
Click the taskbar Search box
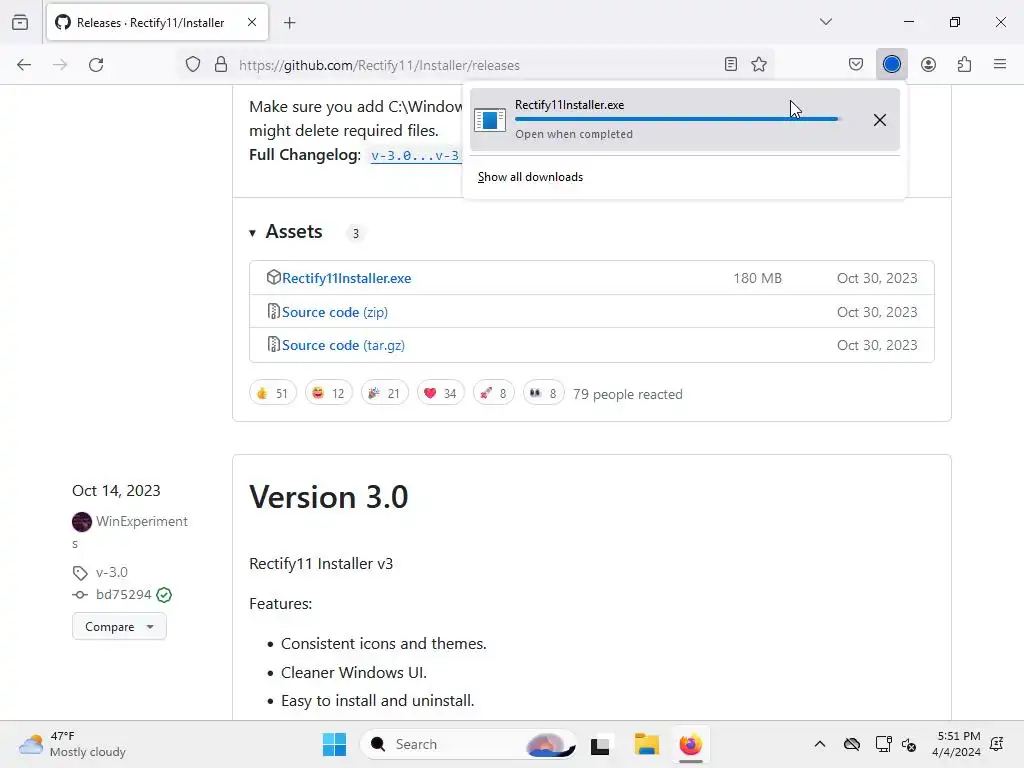point(468,744)
